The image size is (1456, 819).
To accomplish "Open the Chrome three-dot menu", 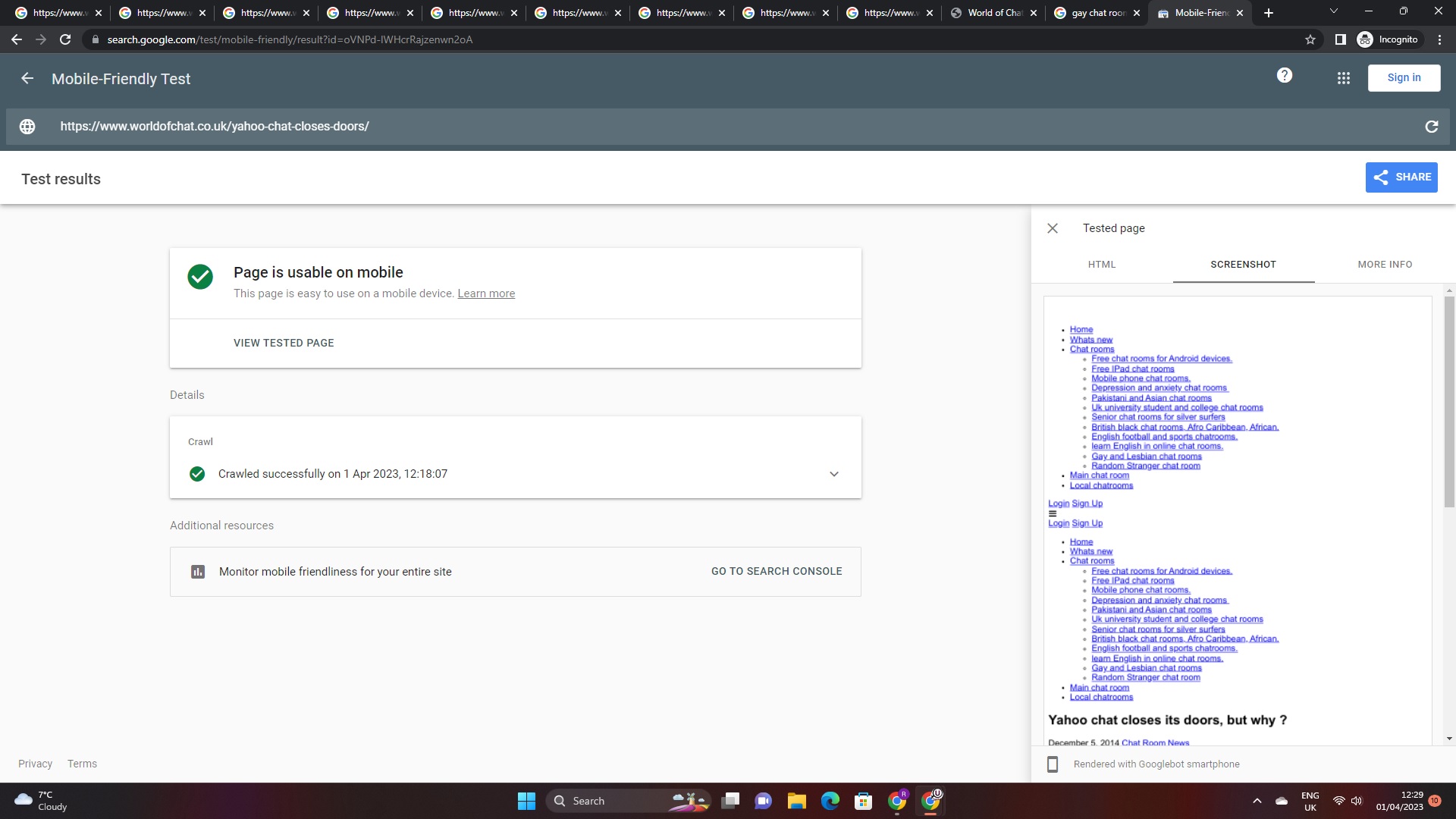I will (x=1439, y=39).
